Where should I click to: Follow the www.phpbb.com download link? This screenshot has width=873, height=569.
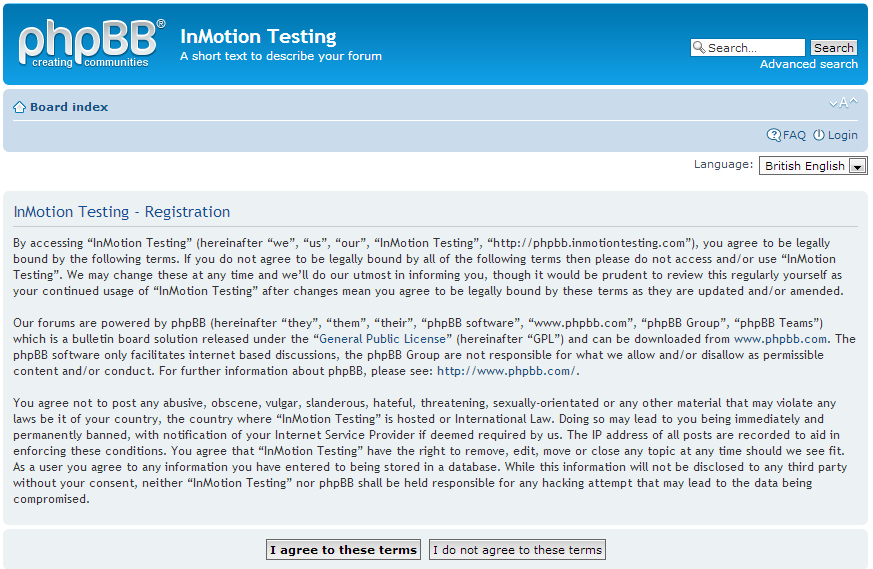(x=780, y=339)
